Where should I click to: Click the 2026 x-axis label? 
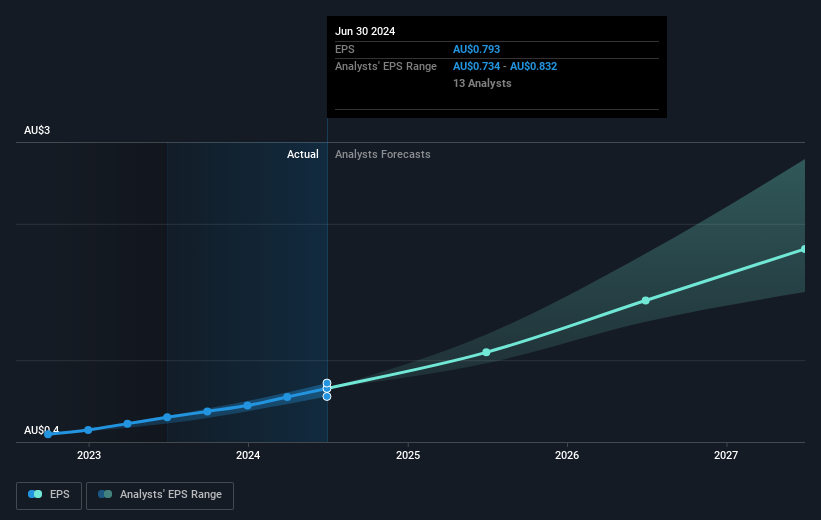[x=567, y=456]
